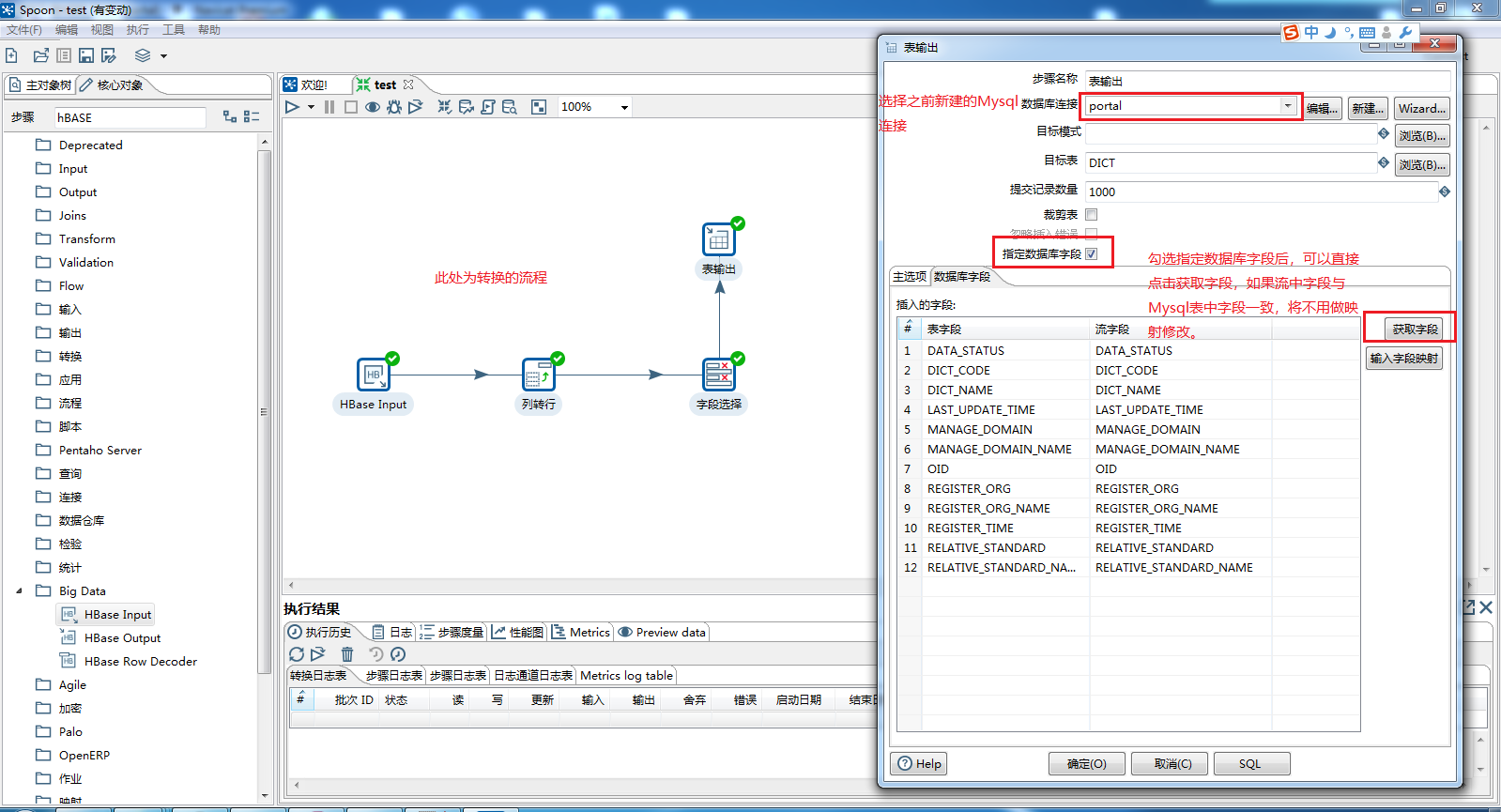Select the 表输出 step icon on canvas

(719, 239)
